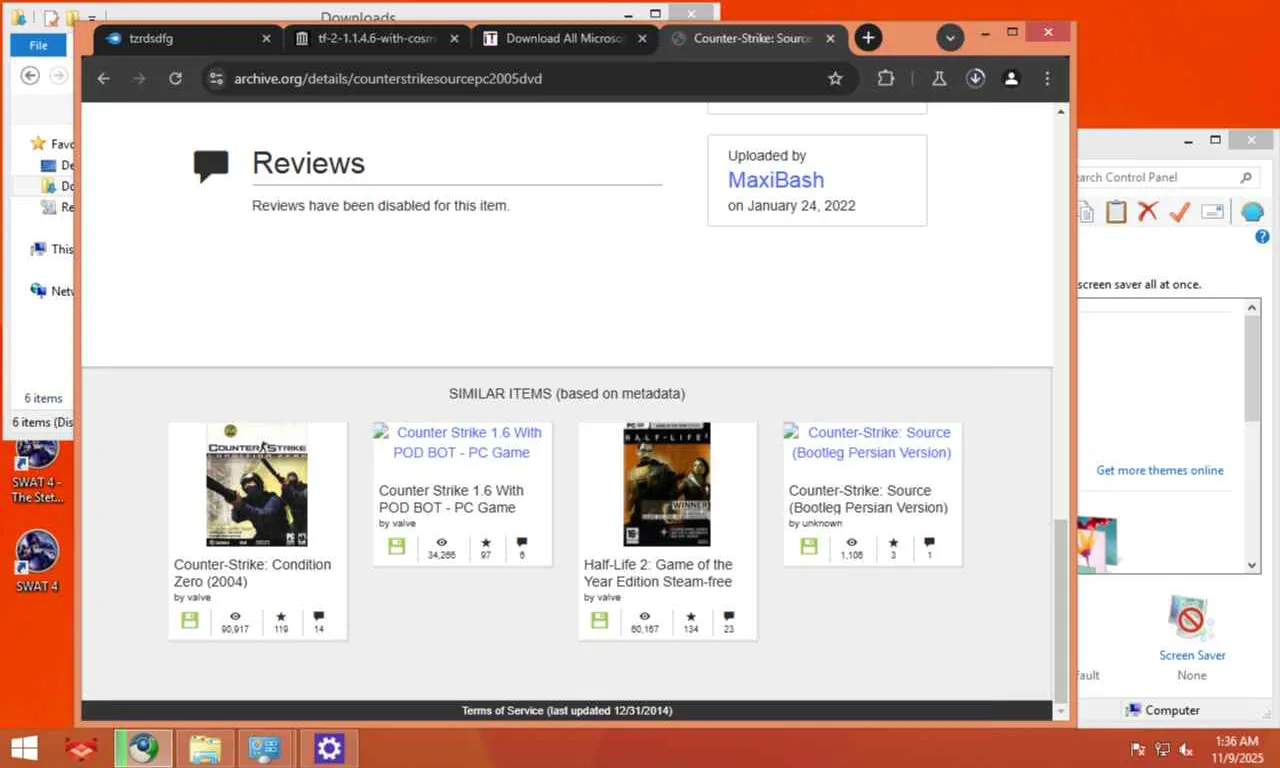Open the SWAT 4 desktop shortcut
The width and height of the screenshot is (1280, 768).
(x=37, y=561)
